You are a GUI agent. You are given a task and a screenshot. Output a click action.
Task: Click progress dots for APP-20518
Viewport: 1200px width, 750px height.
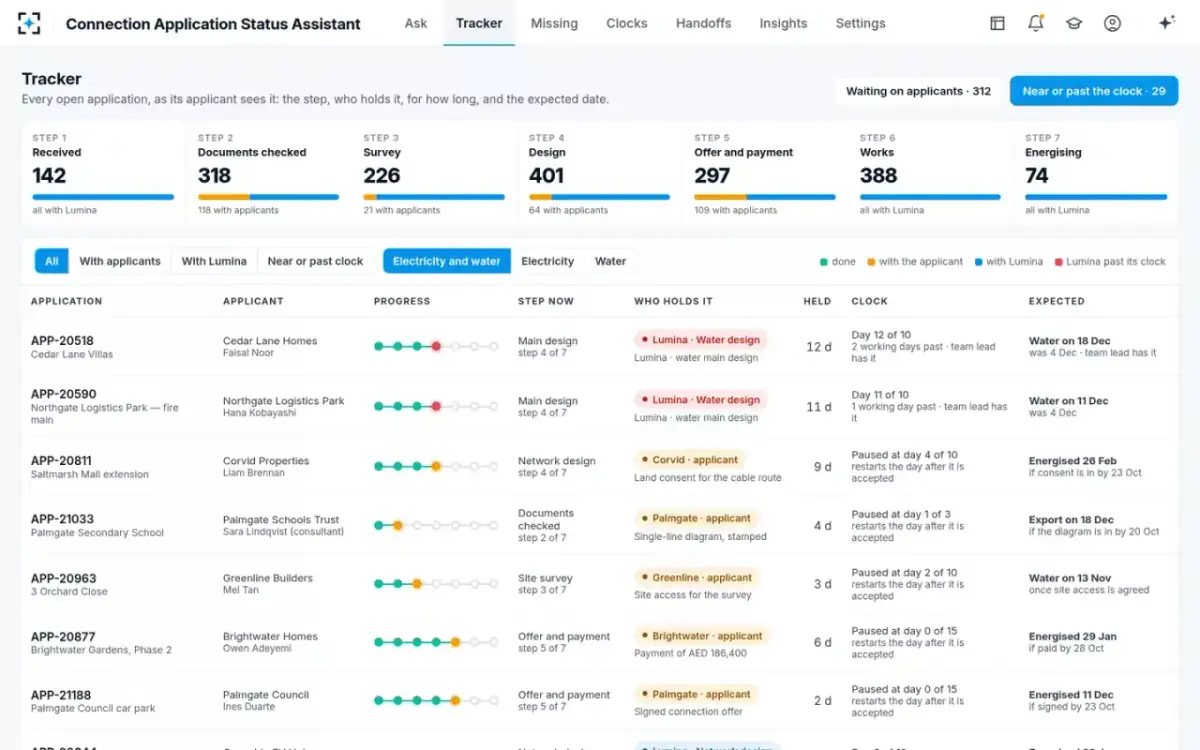coord(436,346)
